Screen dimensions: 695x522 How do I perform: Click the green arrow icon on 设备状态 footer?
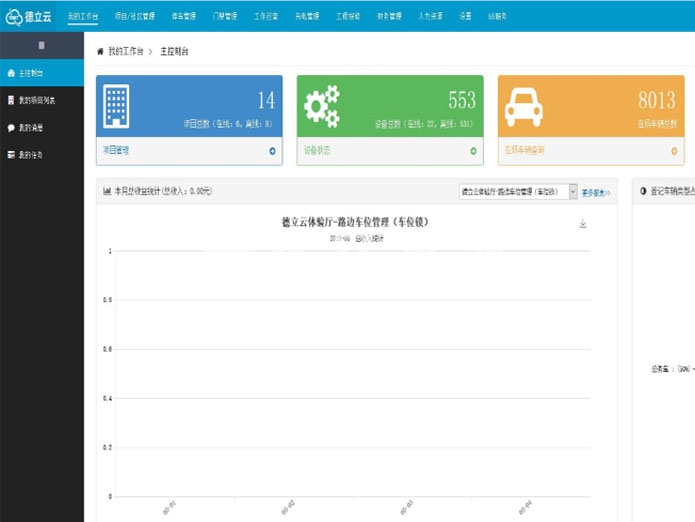[473, 151]
